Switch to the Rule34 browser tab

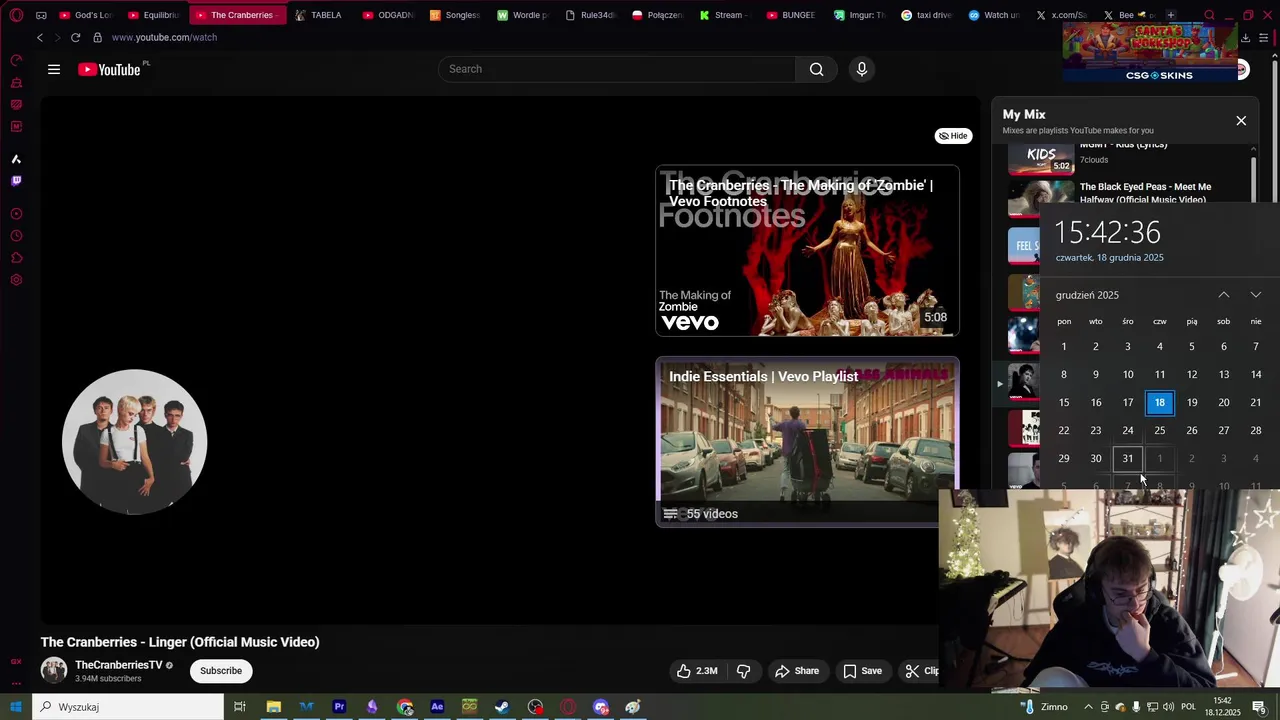click(591, 15)
